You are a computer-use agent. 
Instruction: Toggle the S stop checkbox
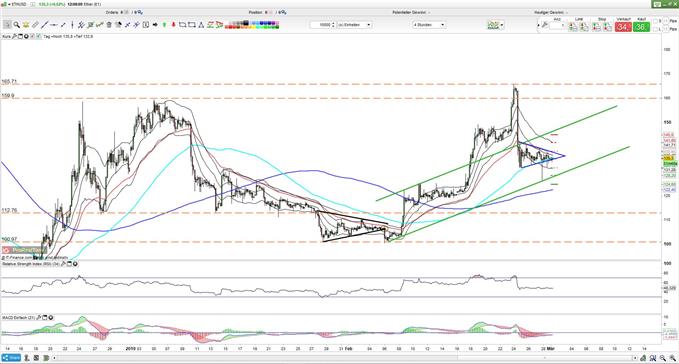655,21
